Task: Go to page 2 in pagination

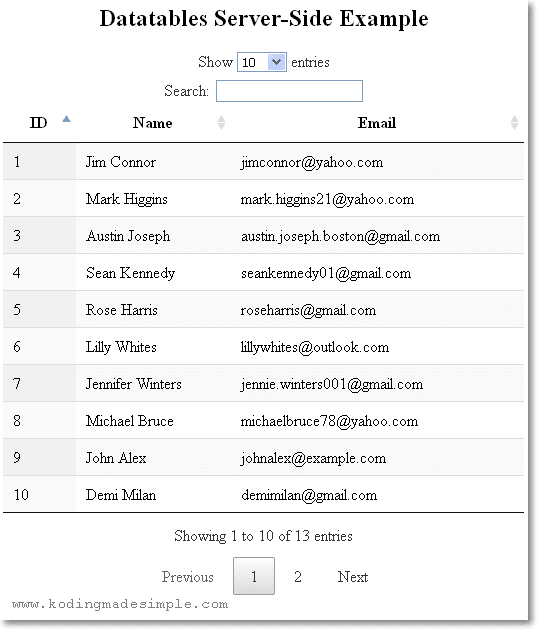Action: [x=298, y=577]
